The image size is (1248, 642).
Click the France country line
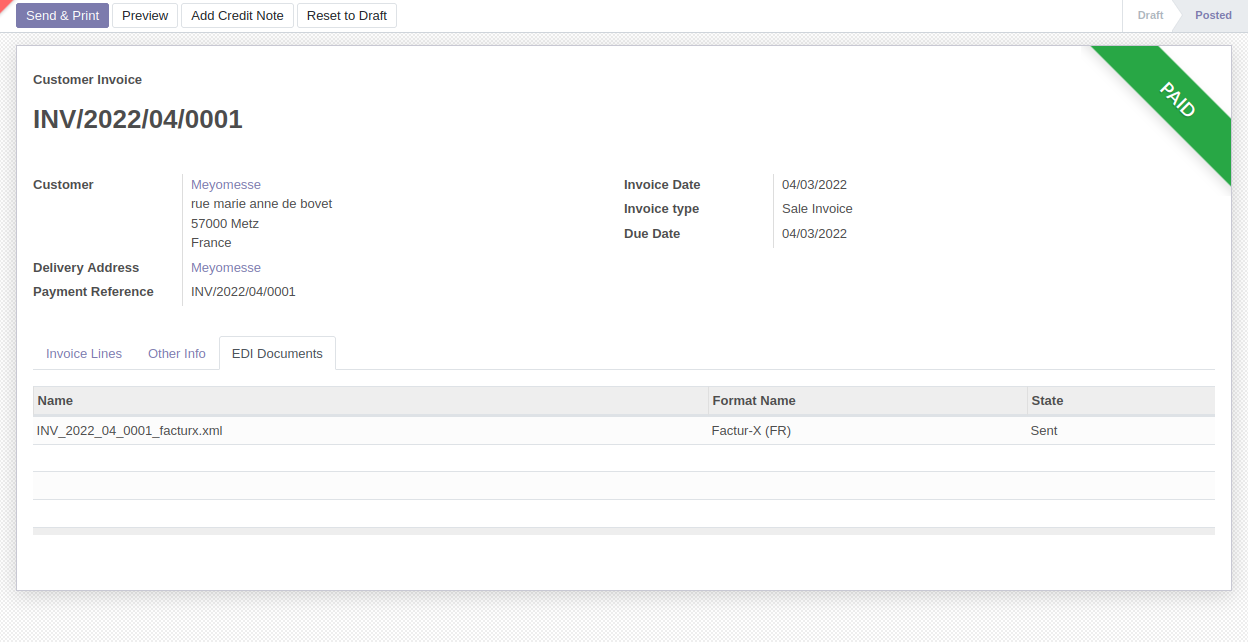click(211, 243)
